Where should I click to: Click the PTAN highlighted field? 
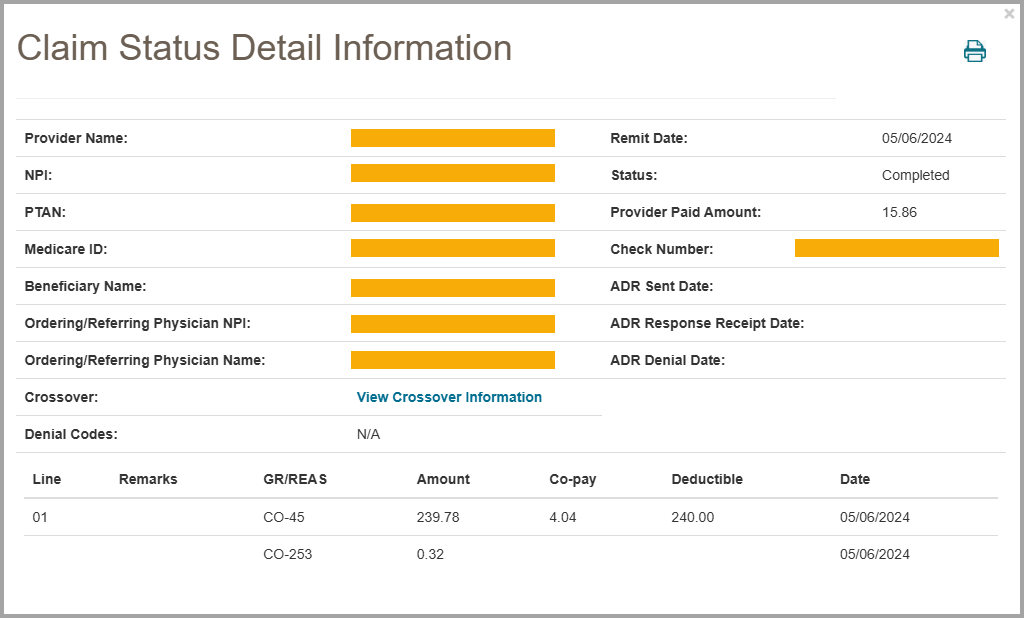click(x=452, y=212)
